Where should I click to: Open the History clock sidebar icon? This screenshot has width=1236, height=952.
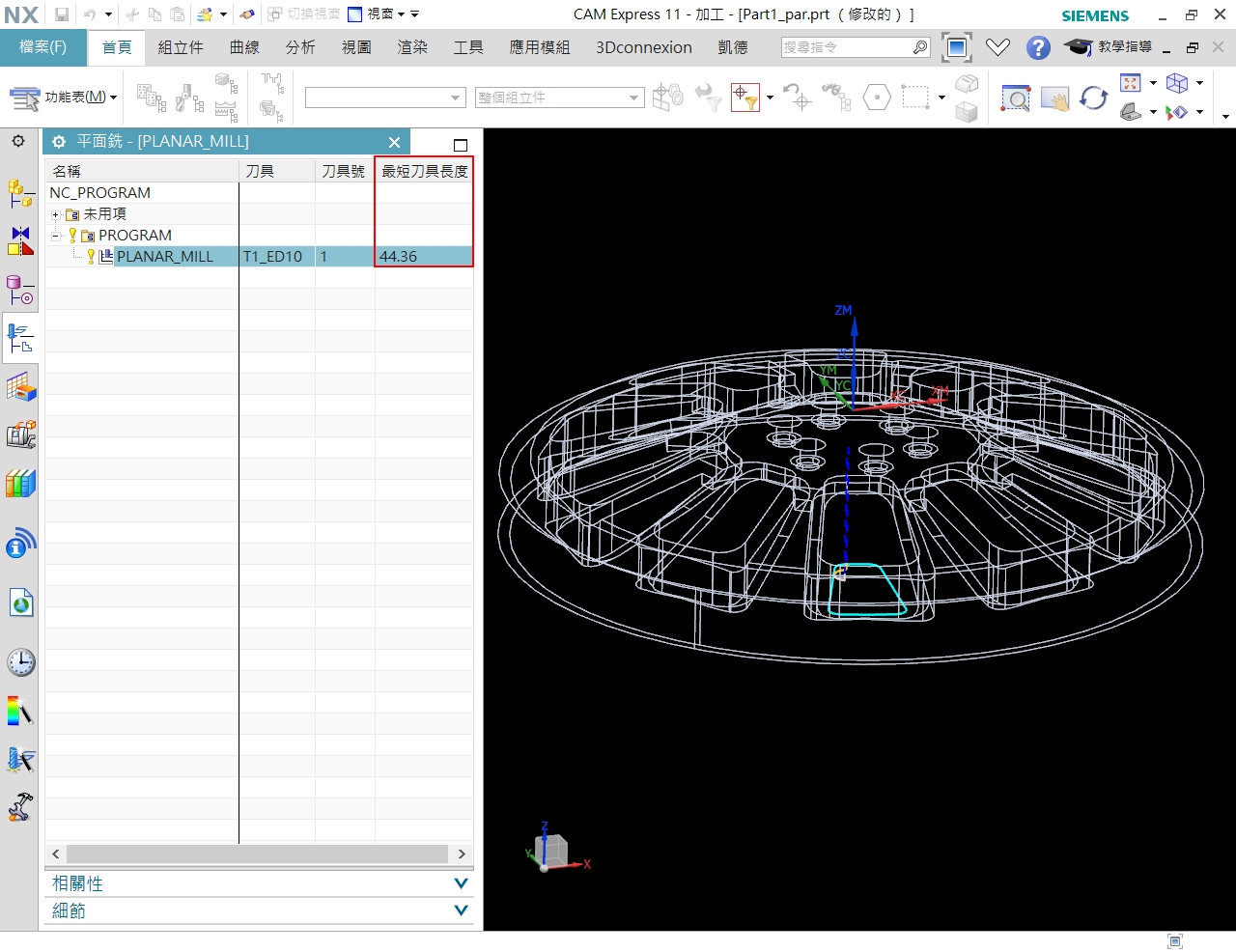(x=20, y=662)
